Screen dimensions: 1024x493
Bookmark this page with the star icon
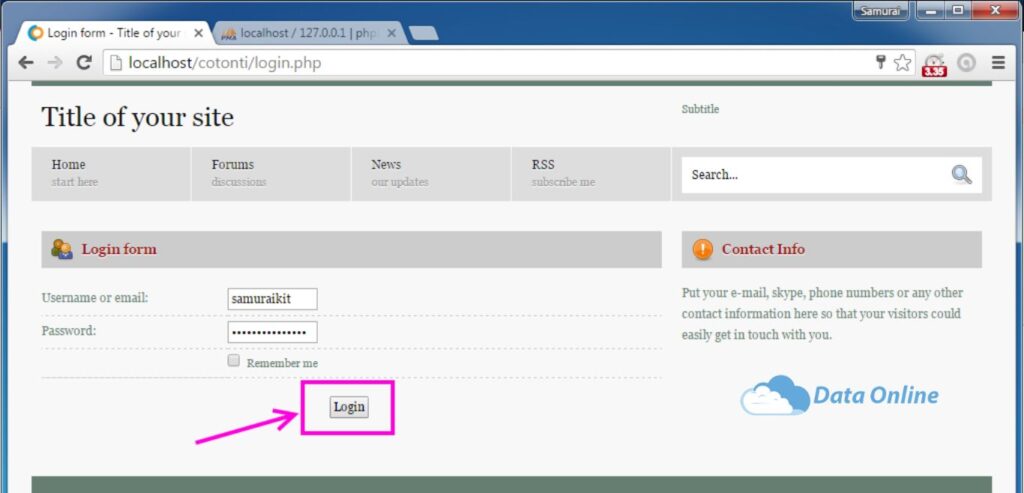[x=902, y=63]
